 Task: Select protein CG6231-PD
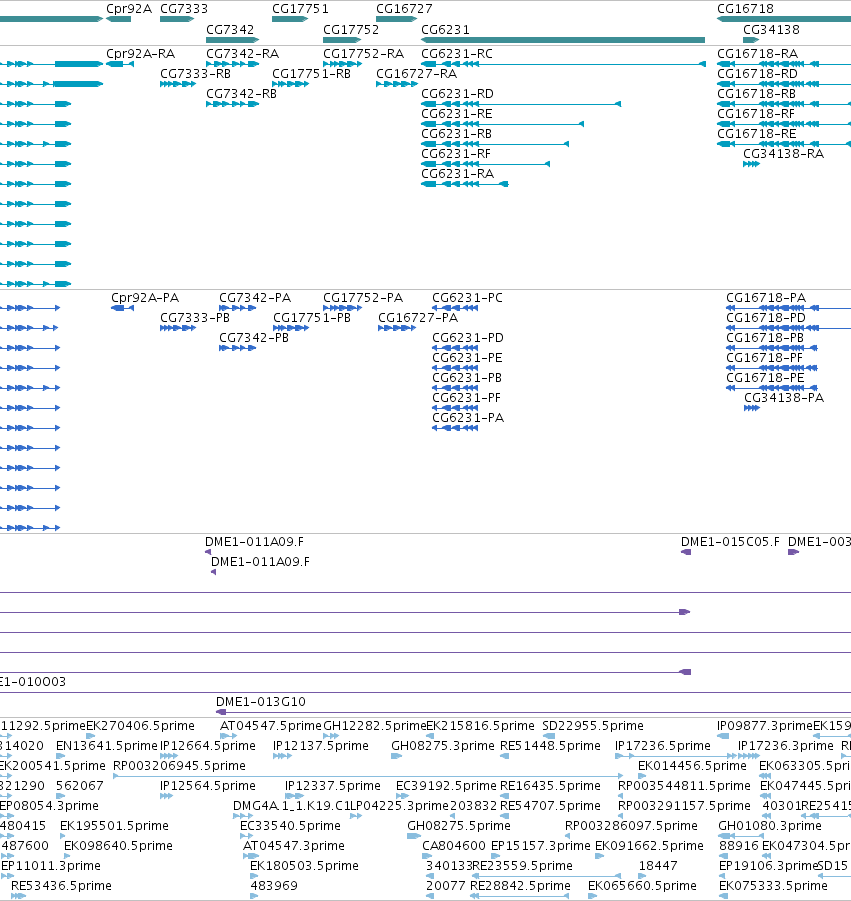[x=467, y=338]
